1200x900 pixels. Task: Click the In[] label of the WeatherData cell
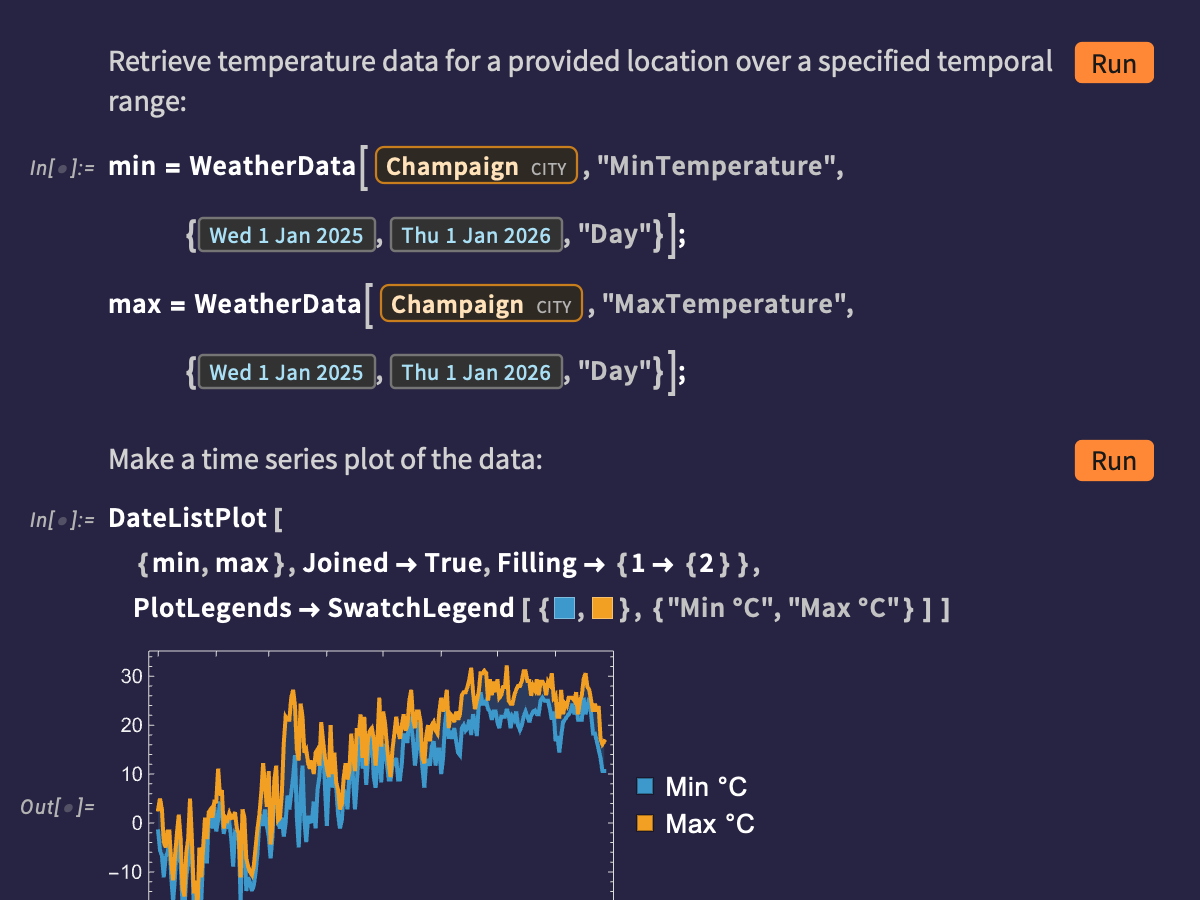61,168
